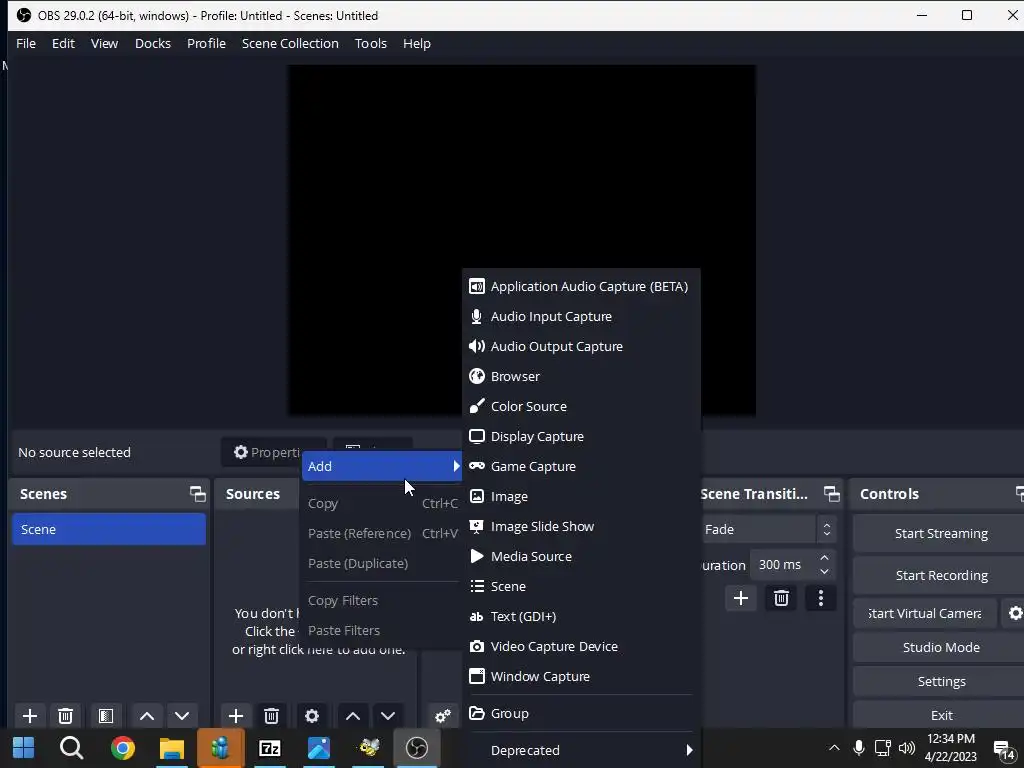1024x768 pixels.
Task: Remove selected scene with trash icon
Action: [x=65, y=716]
